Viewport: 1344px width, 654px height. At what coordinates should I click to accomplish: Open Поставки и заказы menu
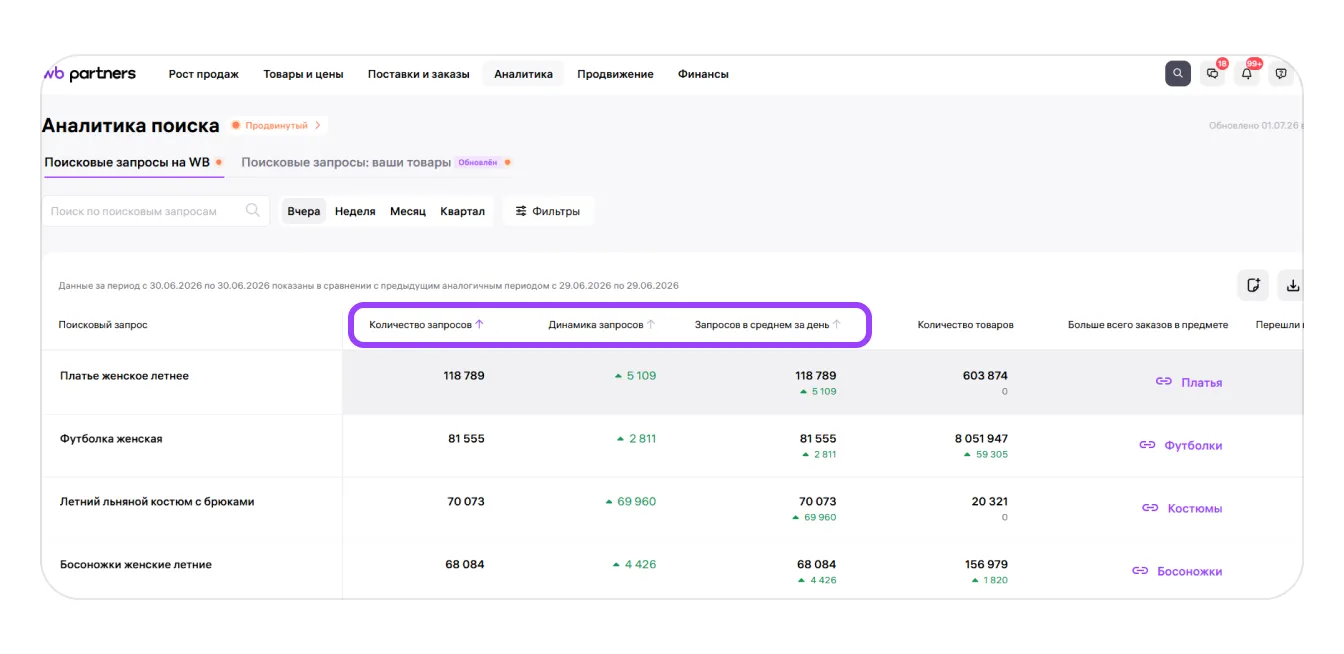point(418,74)
